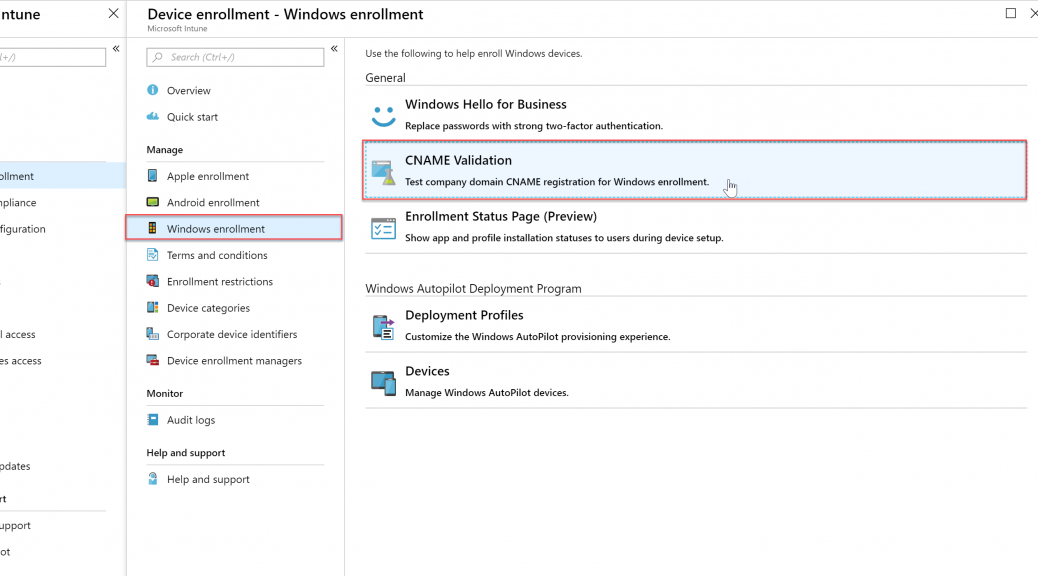Click the Audit logs icon
1038x576 pixels.
click(x=152, y=420)
